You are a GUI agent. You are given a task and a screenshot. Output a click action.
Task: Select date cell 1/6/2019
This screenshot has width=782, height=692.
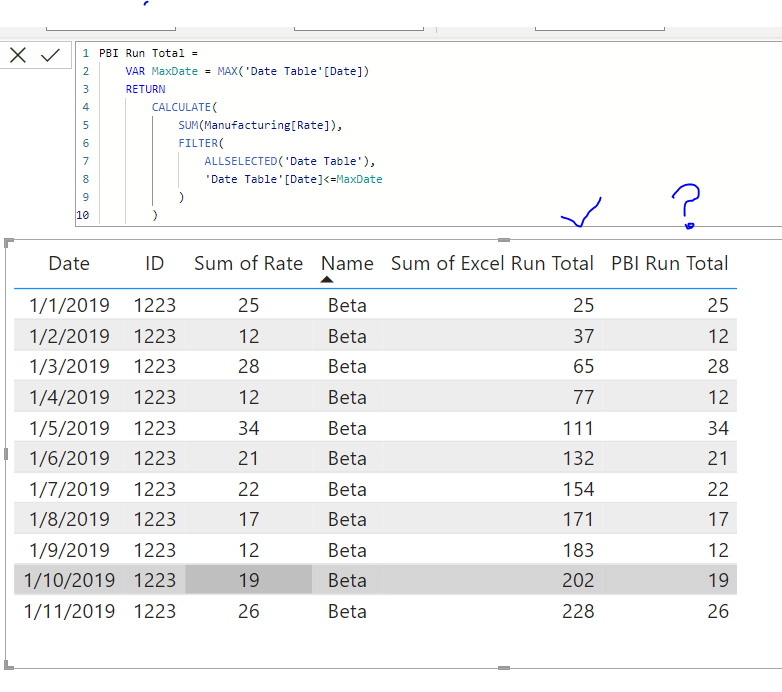69,458
